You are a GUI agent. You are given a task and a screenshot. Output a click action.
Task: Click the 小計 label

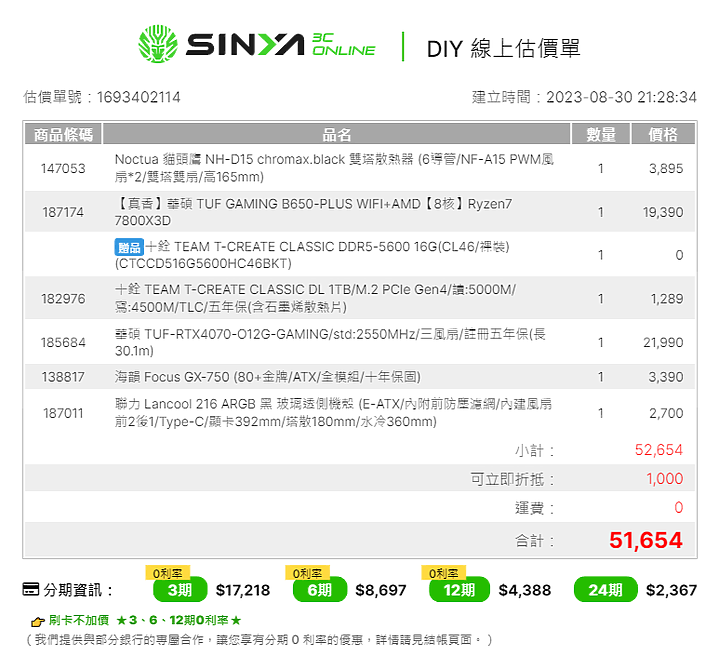(534, 450)
